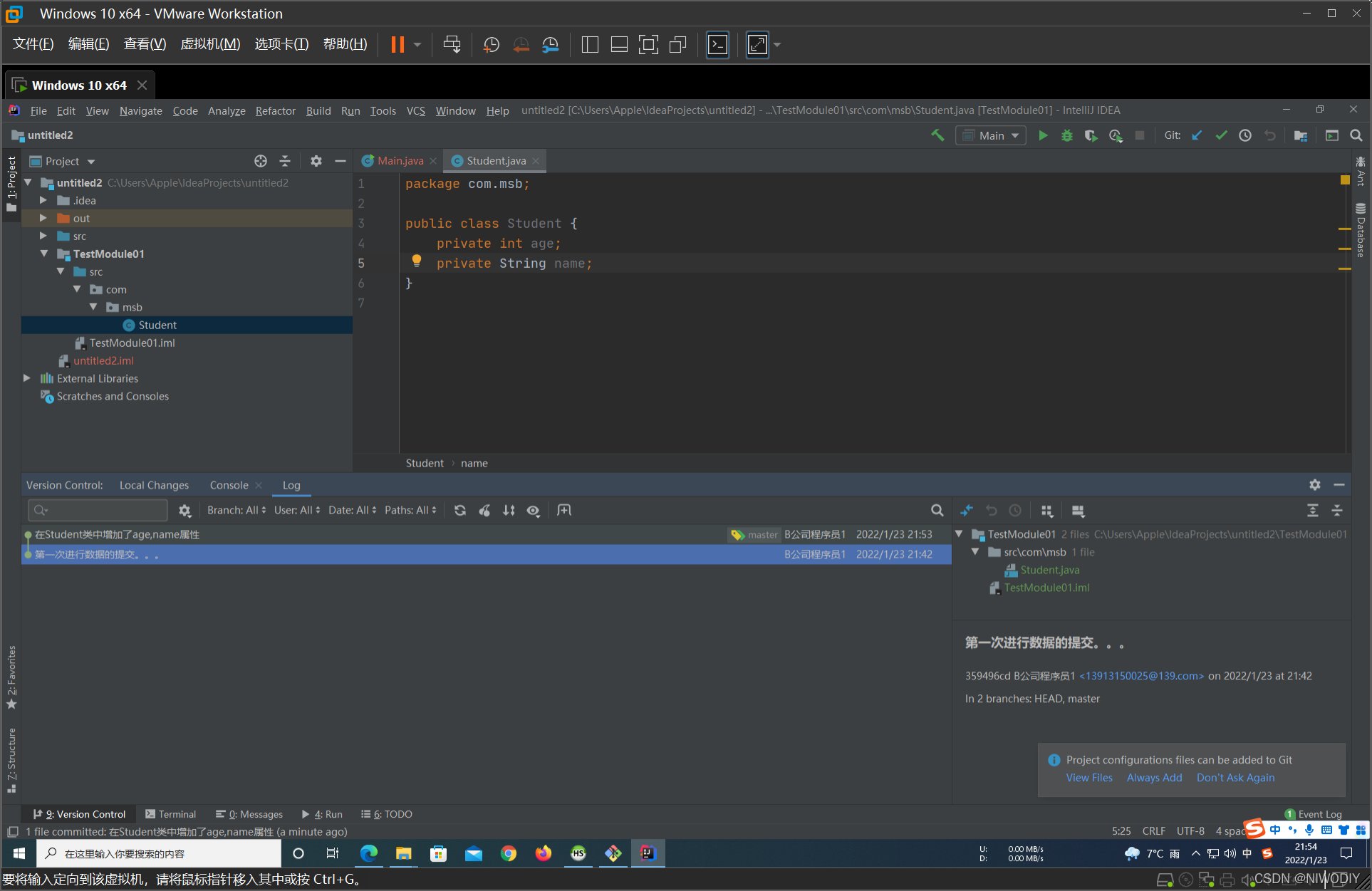Screen dimensions: 1372x891
Task: Switch to Main.java editor tab
Action: [400, 161]
